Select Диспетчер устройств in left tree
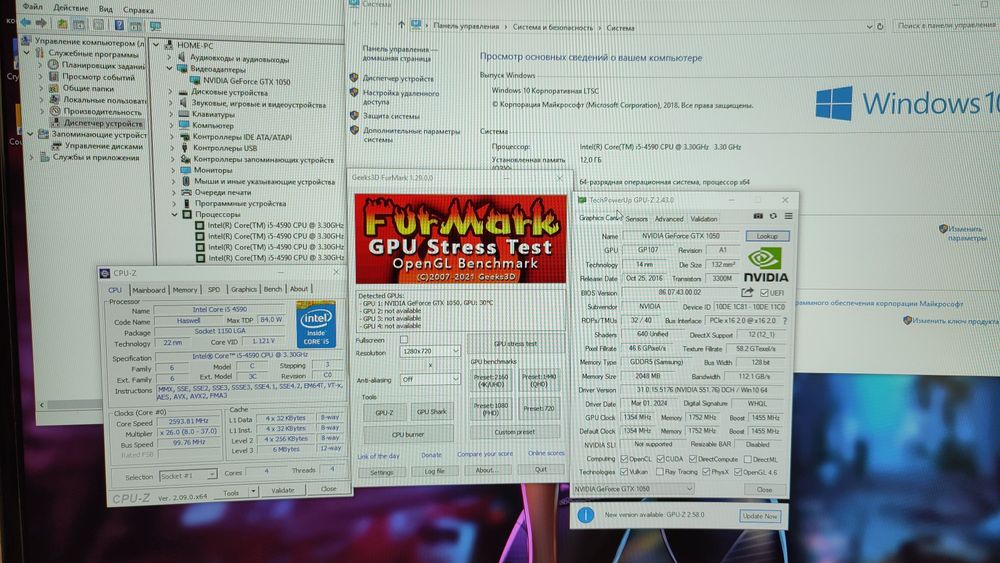Image resolution: width=1000 pixels, height=563 pixels. click(103, 123)
